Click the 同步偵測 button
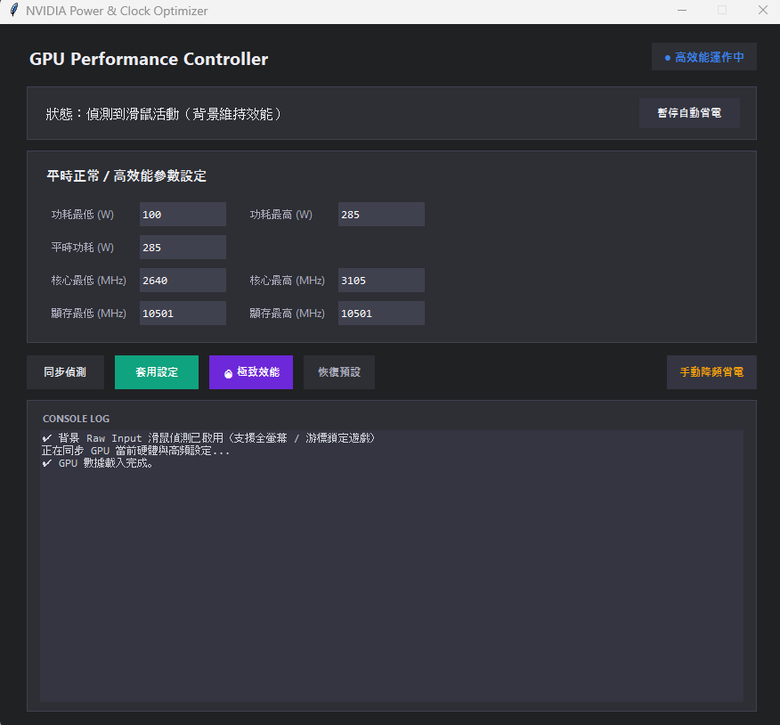 [x=65, y=372]
